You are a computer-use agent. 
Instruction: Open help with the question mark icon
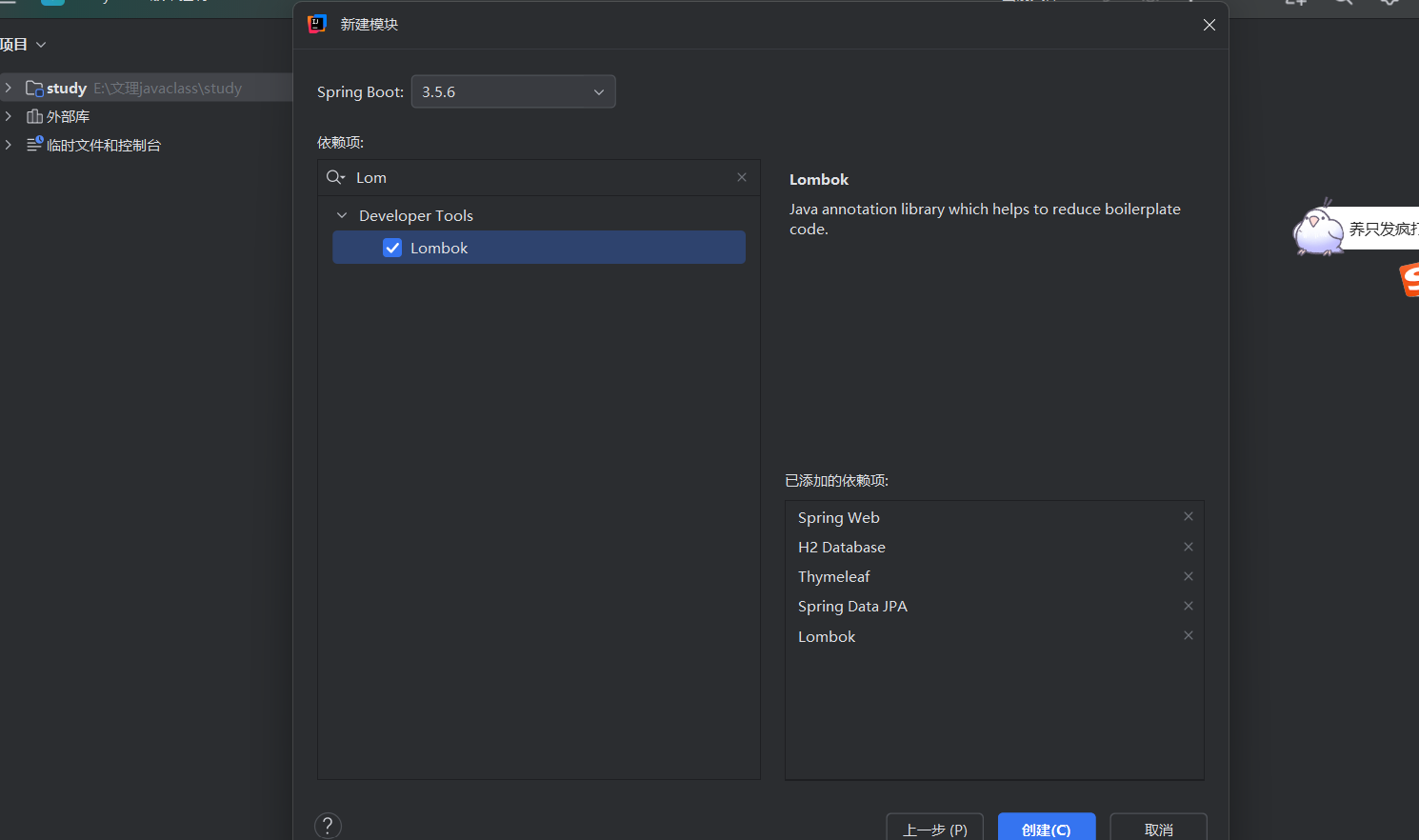[328, 826]
